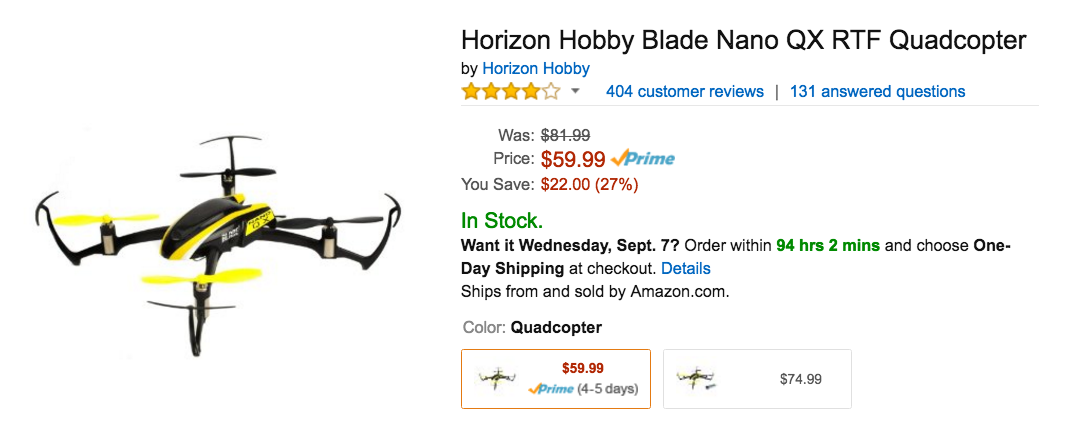Choose the $74.99 quadcopter option
Image resolution: width=1066 pixels, height=421 pixels.
757,379
